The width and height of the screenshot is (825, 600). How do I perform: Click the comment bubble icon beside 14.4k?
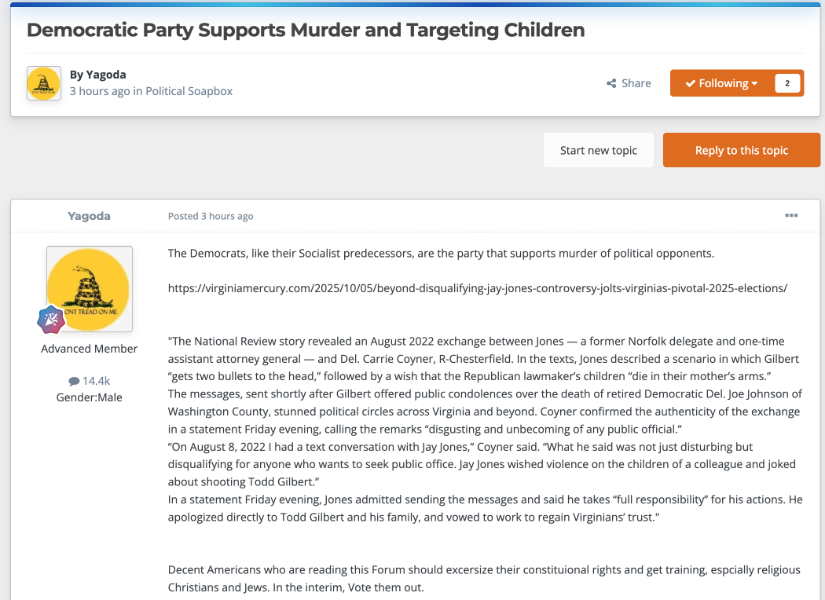pos(74,381)
